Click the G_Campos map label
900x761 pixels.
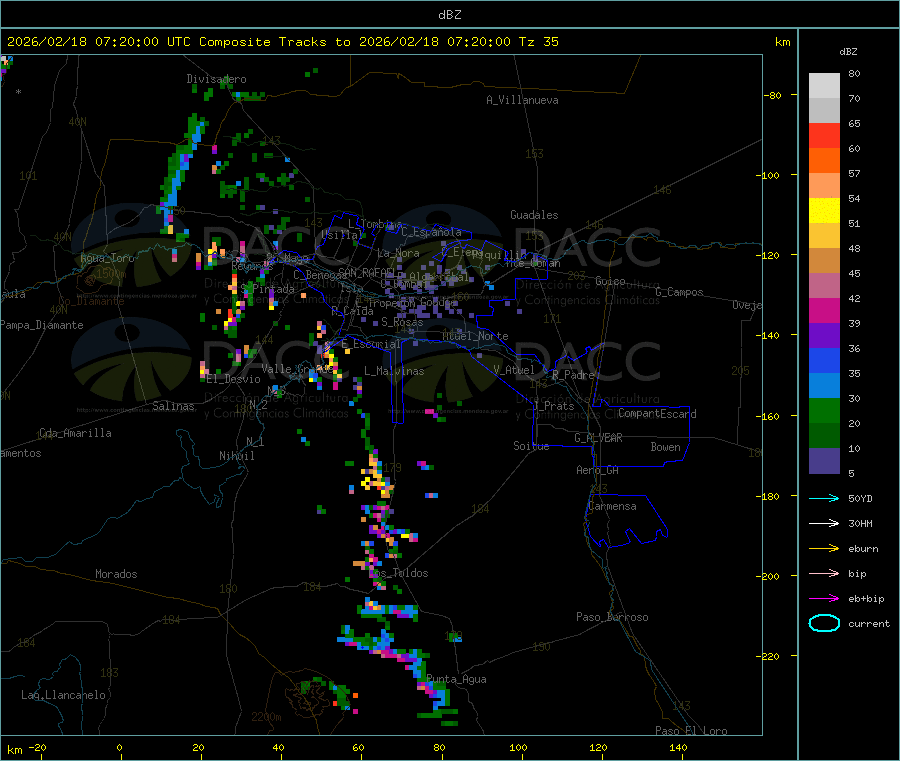tap(679, 292)
